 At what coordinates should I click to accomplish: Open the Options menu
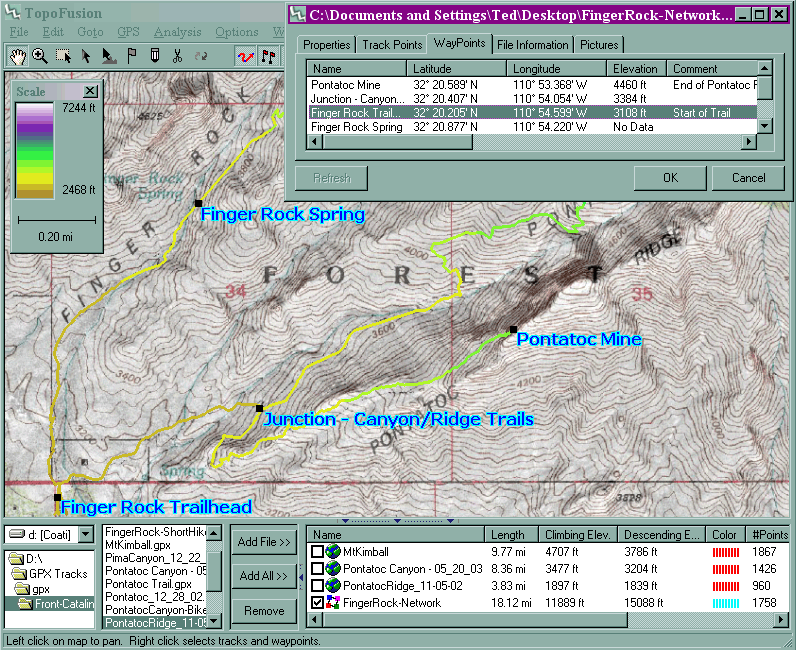click(237, 32)
